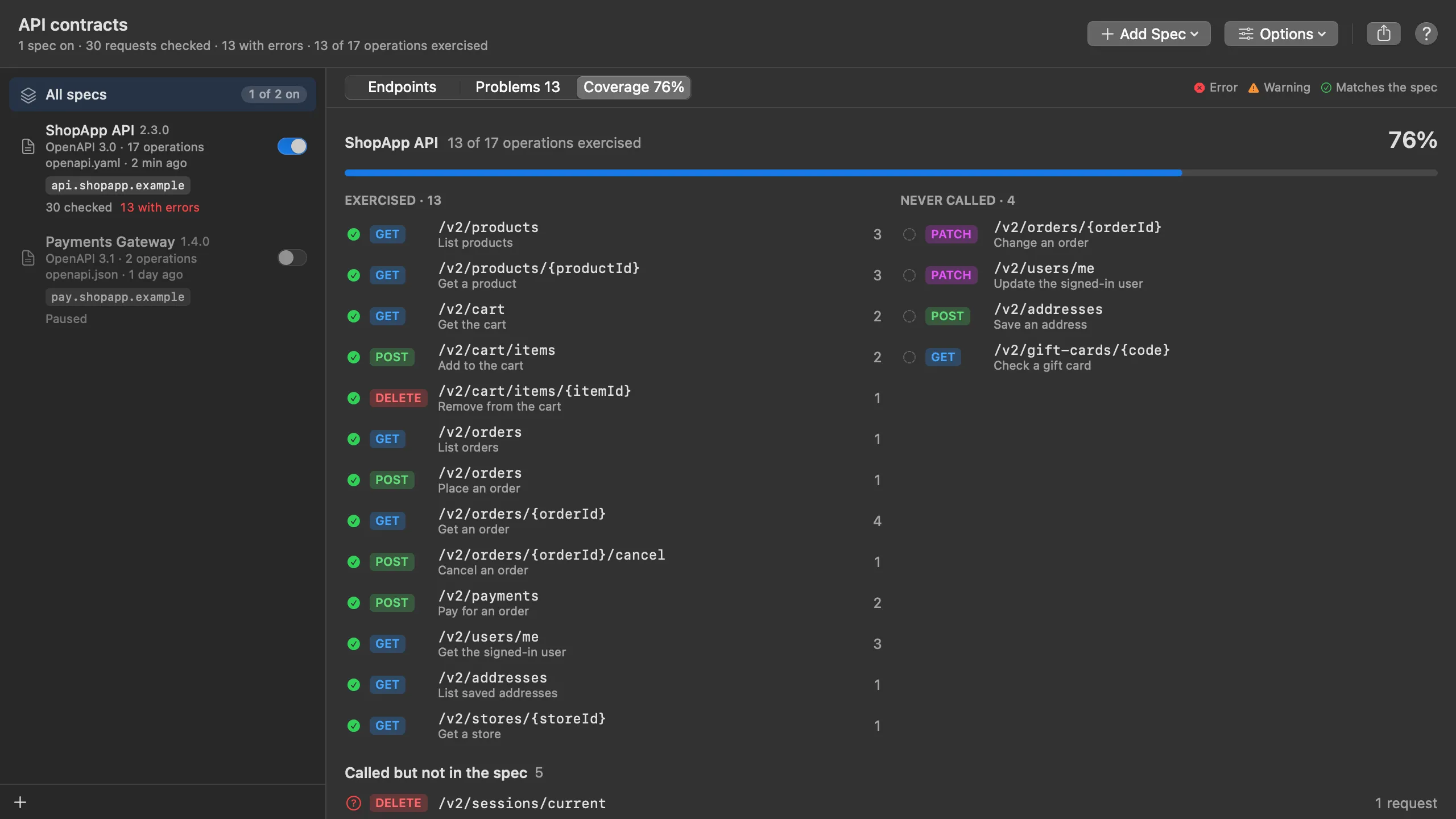Click the GET /v2/addresses List saved addresses row
The image size is (1456, 819).
pos(614,685)
